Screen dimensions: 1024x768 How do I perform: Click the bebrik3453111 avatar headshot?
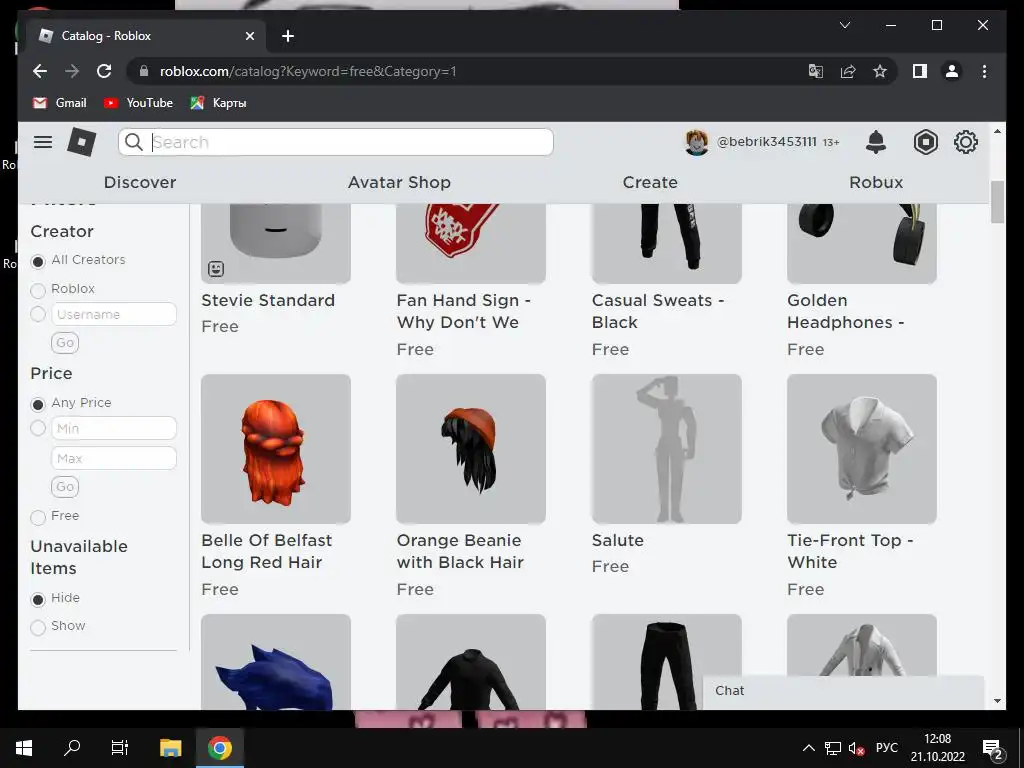696,142
